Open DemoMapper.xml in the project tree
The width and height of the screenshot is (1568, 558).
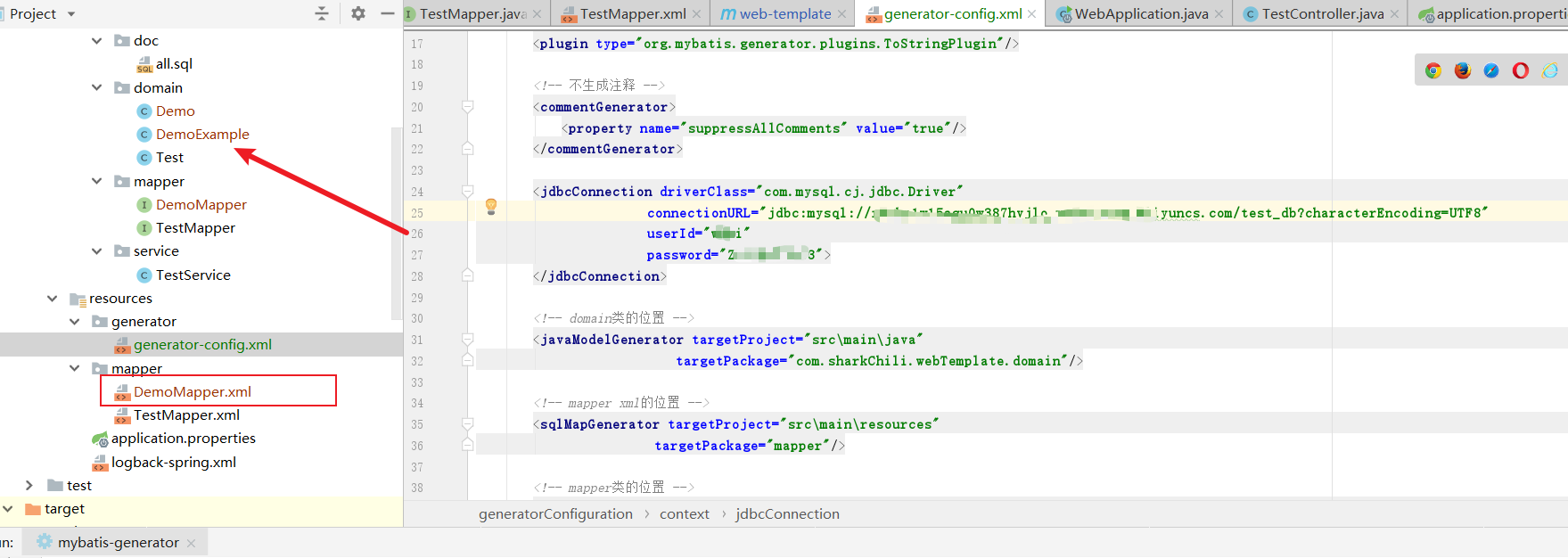point(192,392)
